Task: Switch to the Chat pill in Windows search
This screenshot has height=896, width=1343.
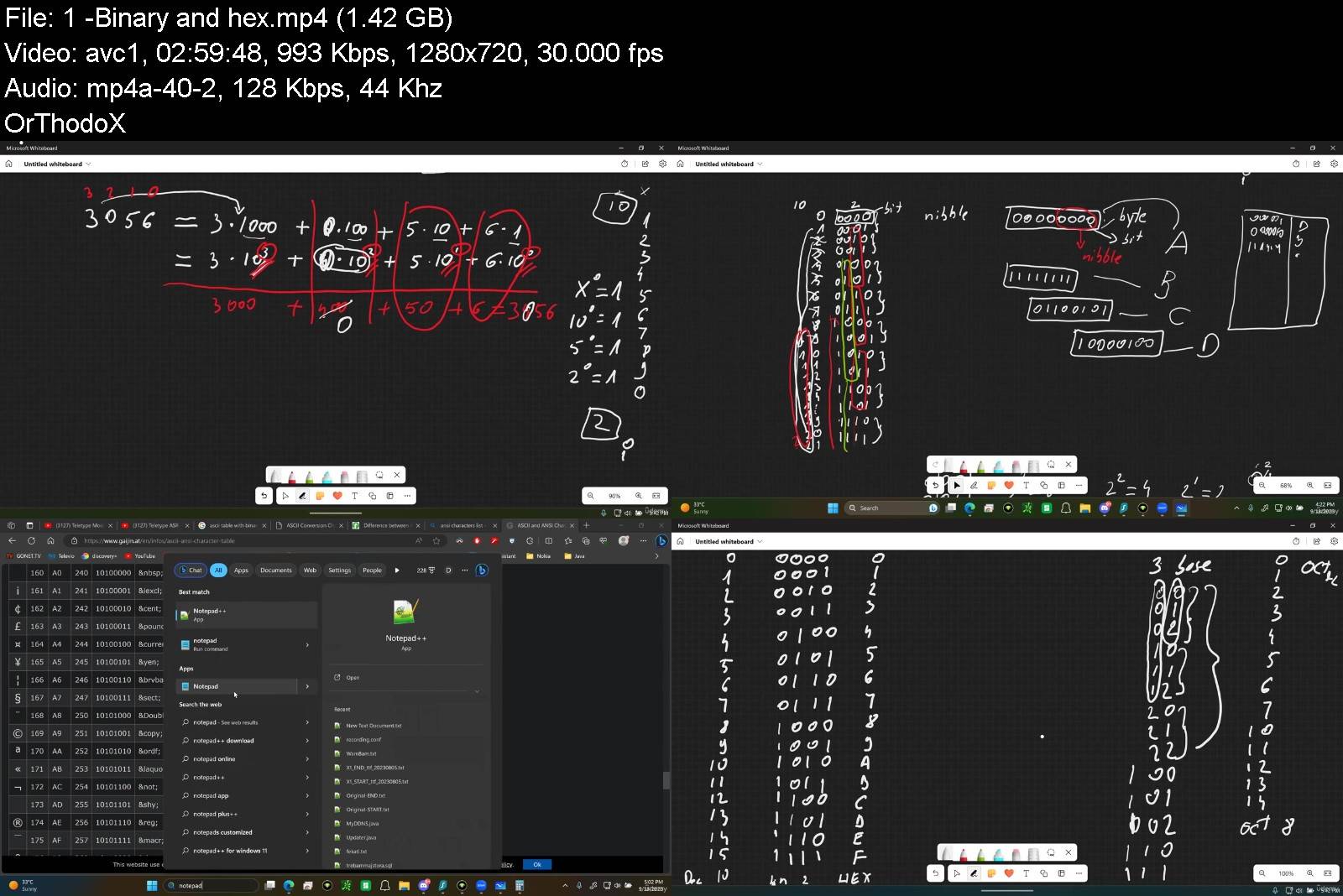Action: 191,570
